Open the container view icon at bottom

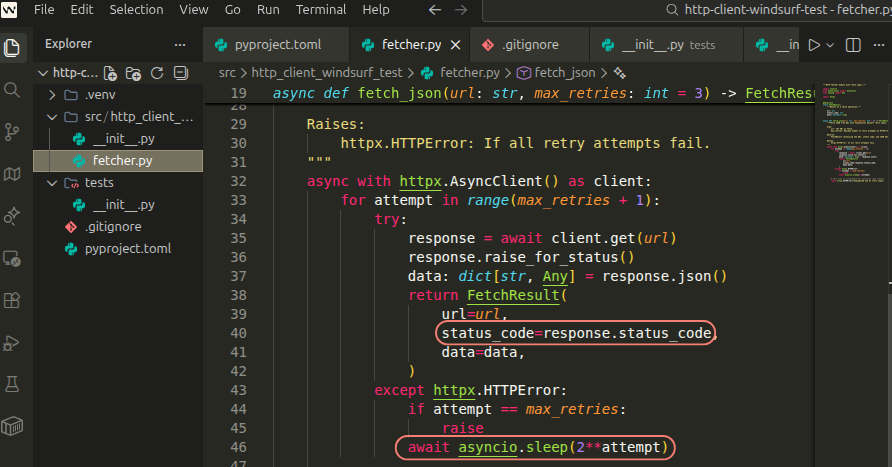(12, 426)
